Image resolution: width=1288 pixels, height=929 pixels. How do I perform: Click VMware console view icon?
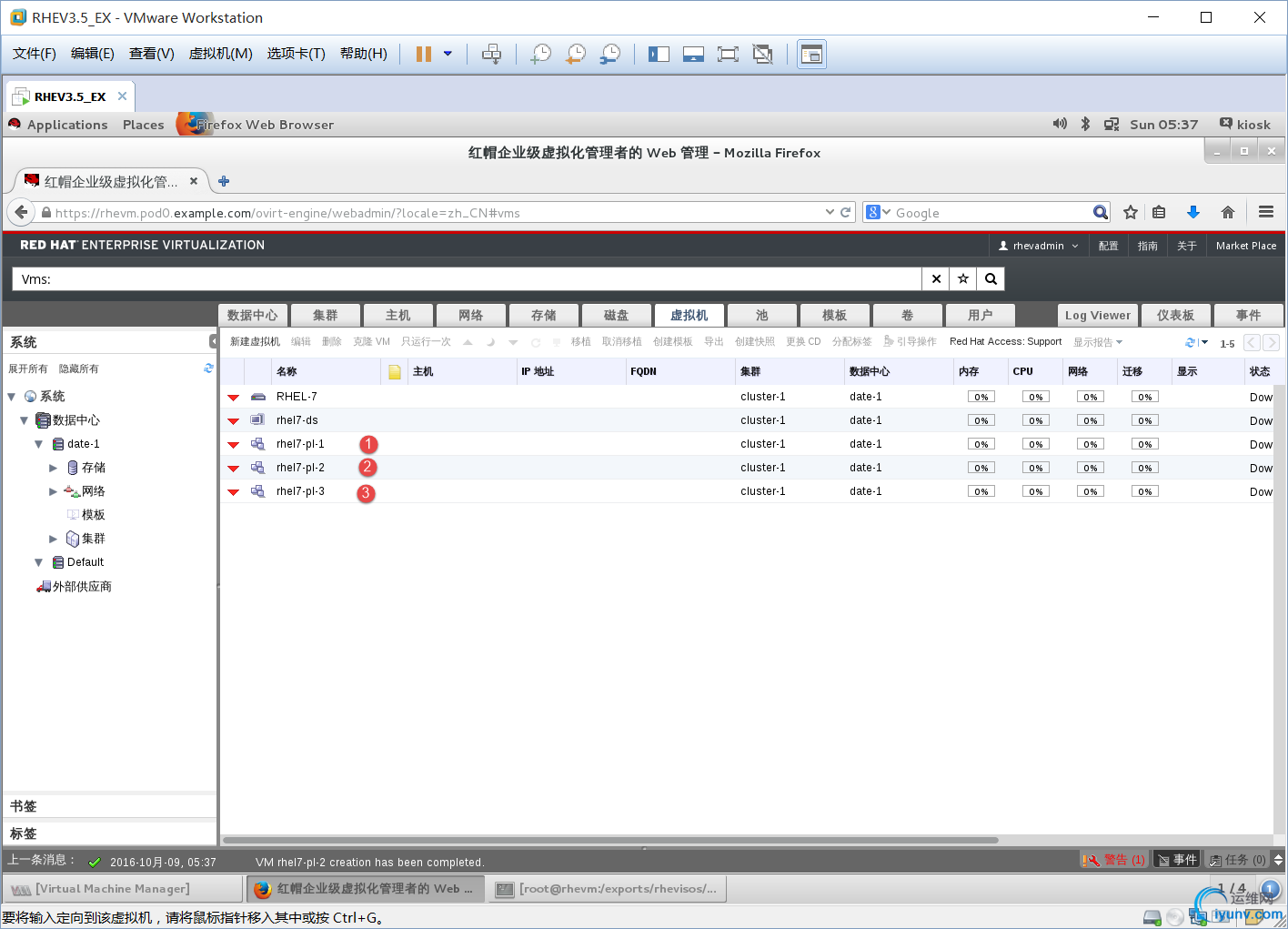[811, 55]
